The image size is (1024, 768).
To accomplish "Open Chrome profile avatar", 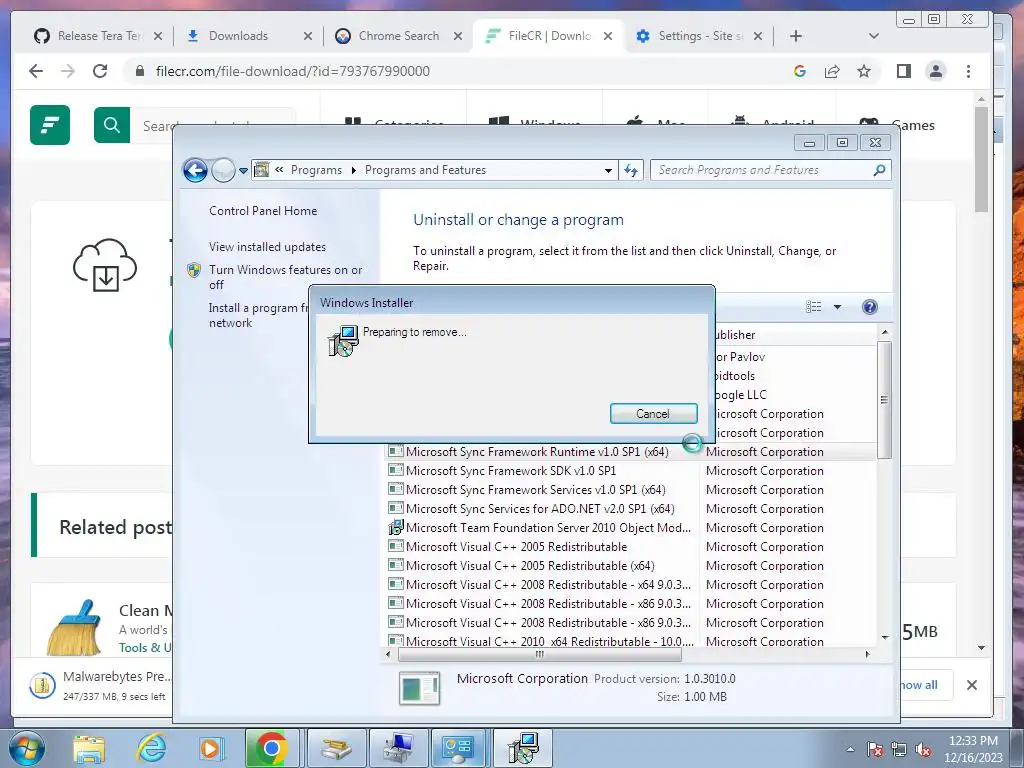I will 936,71.
